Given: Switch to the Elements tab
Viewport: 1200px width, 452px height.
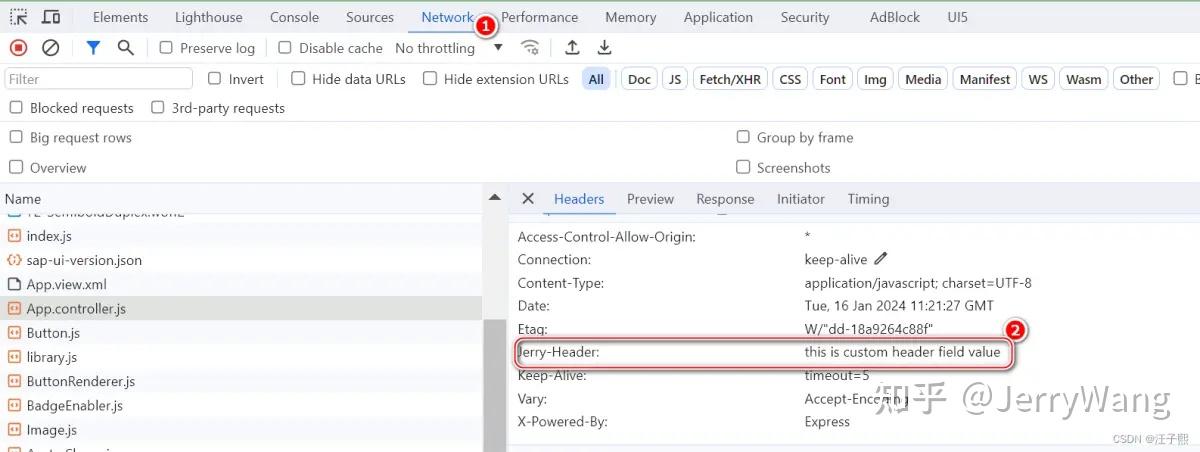Looking at the screenshot, I should tap(120, 17).
